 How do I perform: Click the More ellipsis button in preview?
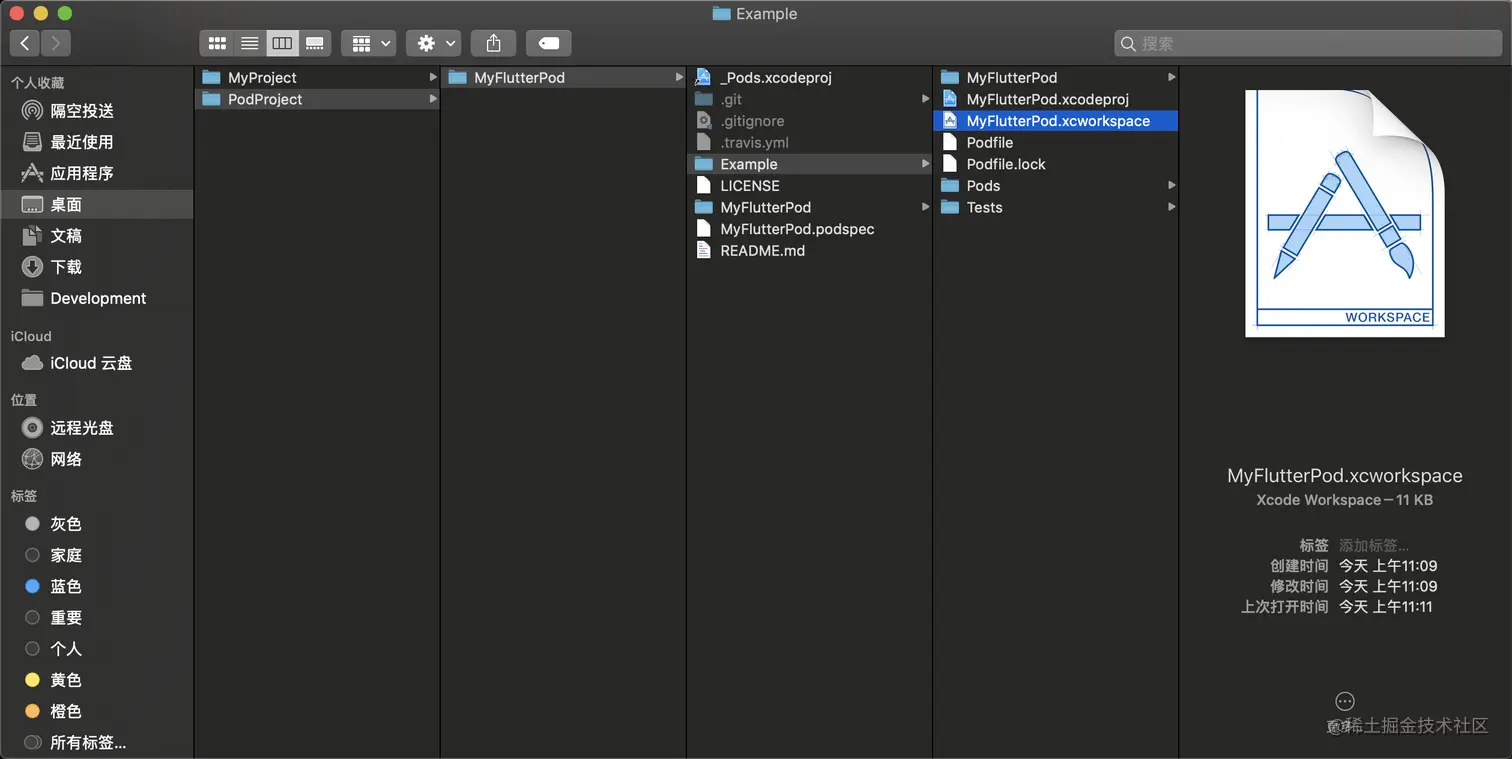point(1345,701)
